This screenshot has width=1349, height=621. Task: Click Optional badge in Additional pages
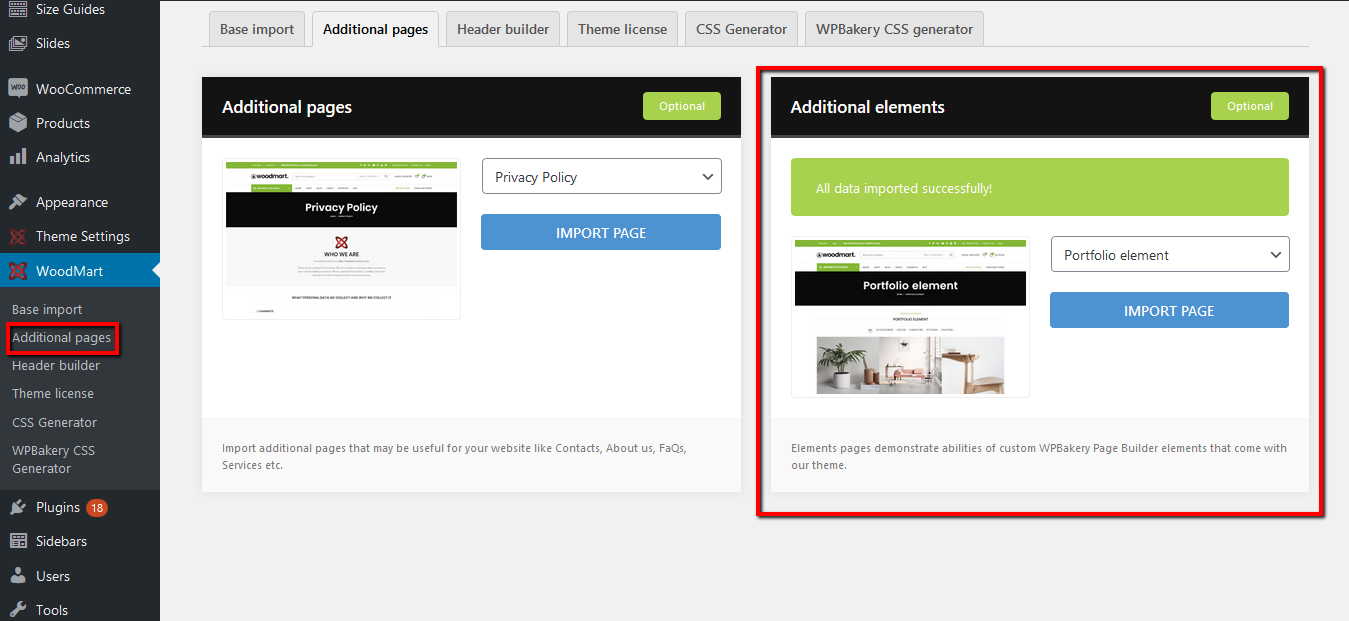(x=682, y=106)
